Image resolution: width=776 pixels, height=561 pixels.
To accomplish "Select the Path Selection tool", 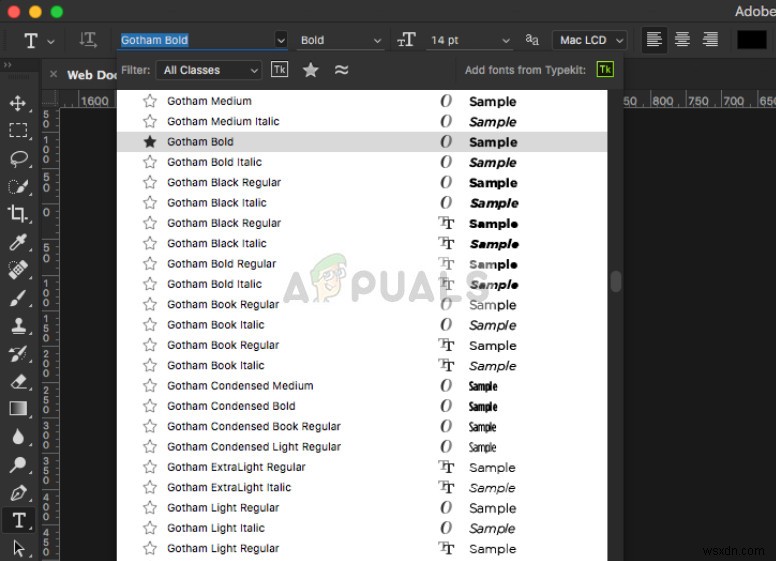I will coord(18,548).
